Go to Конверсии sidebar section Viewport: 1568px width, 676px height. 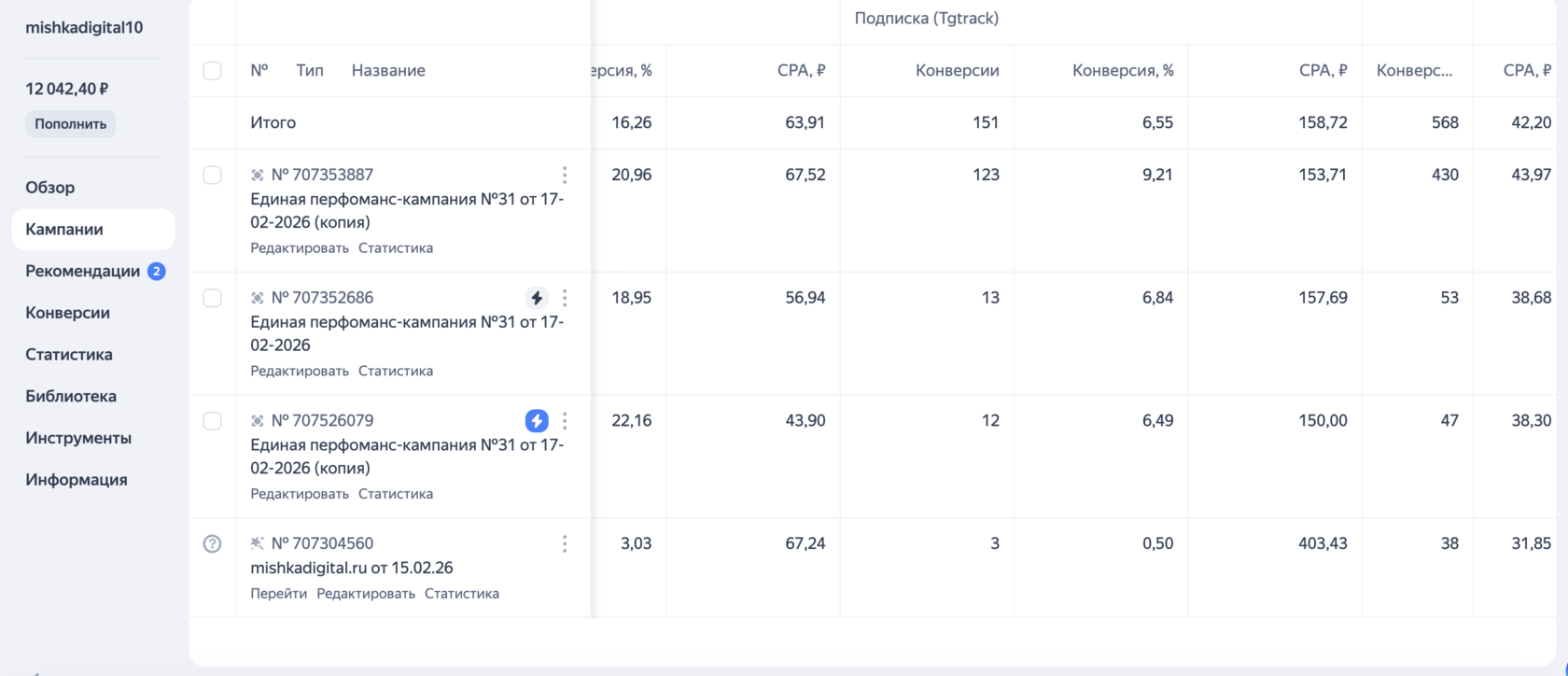(67, 313)
